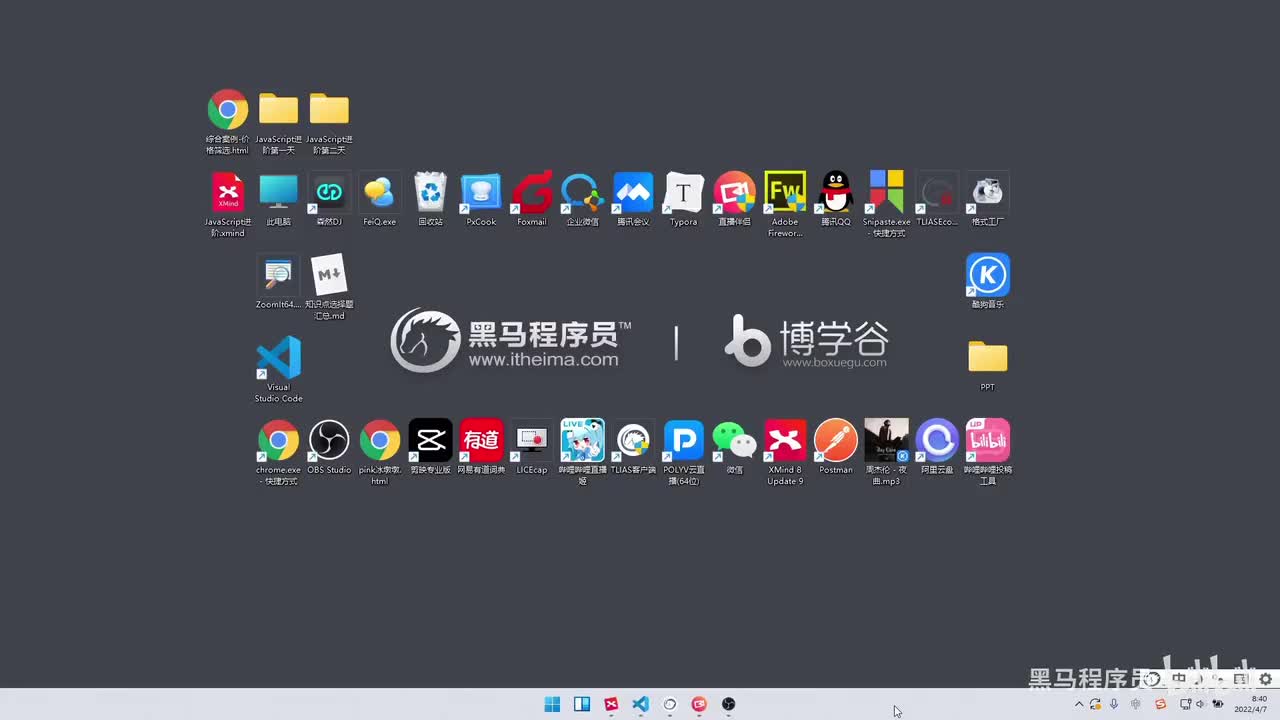
Task: Click the microphone tray icon
Action: 1114,704
